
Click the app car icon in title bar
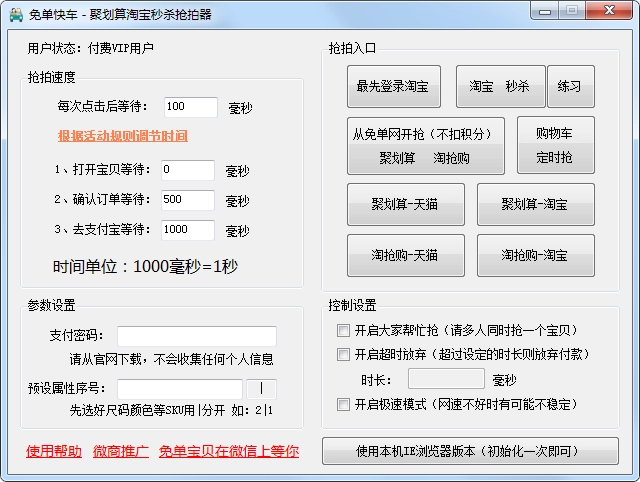(16, 15)
